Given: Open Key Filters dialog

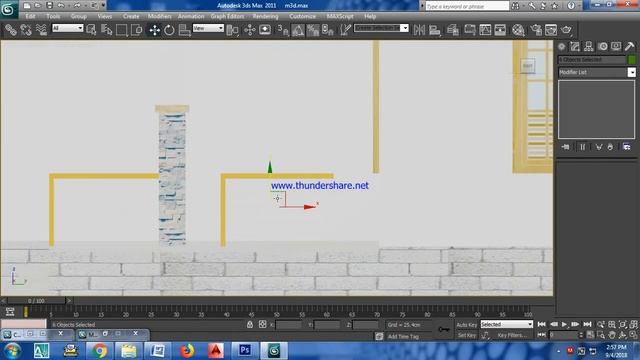Looking at the screenshot, I should (x=512, y=335).
